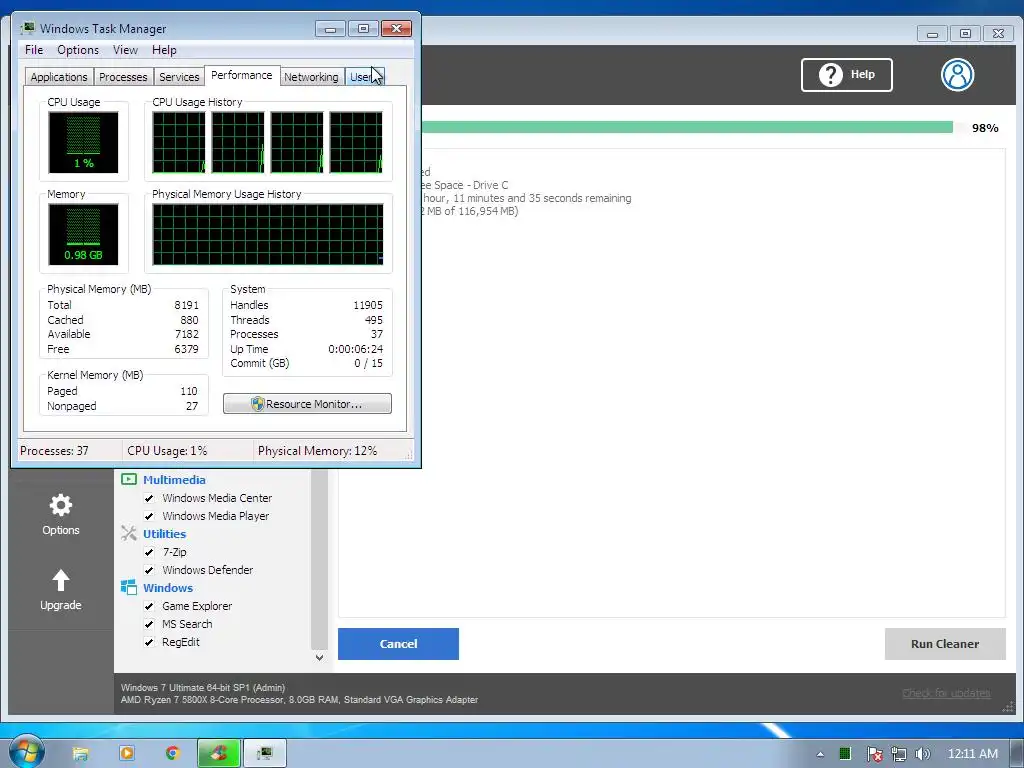The image size is (1024, 768).
Task: Toggle the 7-Zip checkbox
Action: tap(149, 552)
